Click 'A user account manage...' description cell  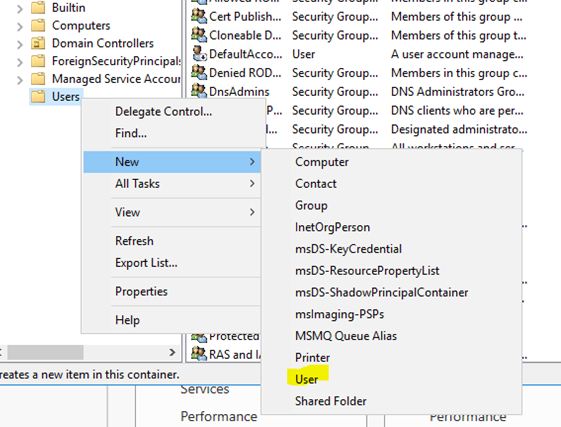pyautogui.click(x=457, y=54)
